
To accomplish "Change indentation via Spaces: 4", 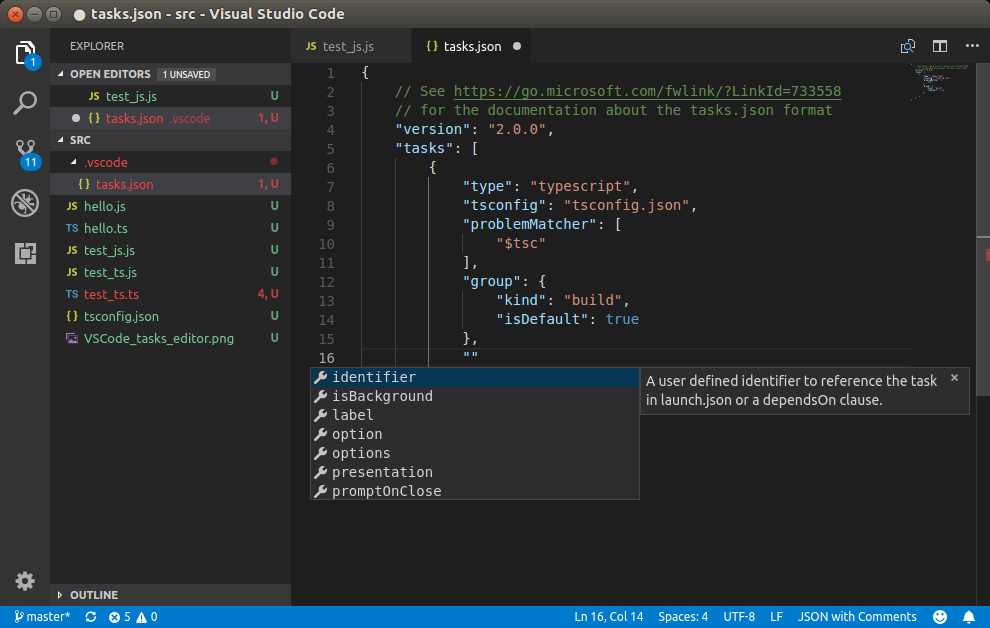I will 683,617.
